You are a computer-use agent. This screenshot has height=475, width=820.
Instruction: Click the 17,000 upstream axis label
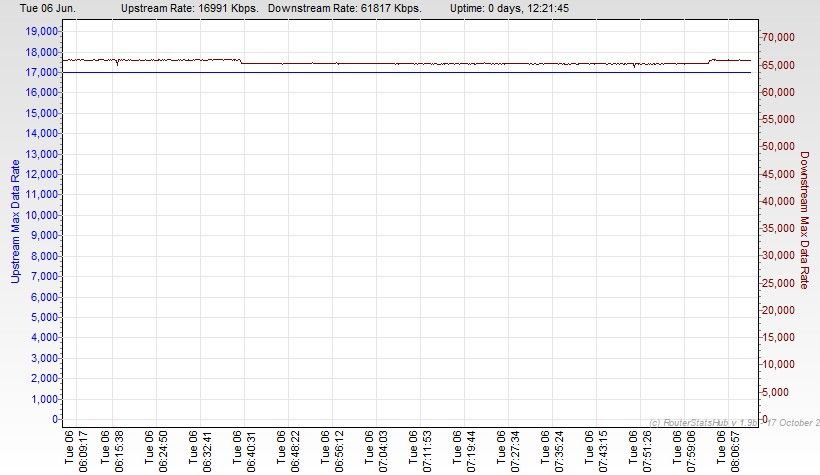tap(41, 72)
